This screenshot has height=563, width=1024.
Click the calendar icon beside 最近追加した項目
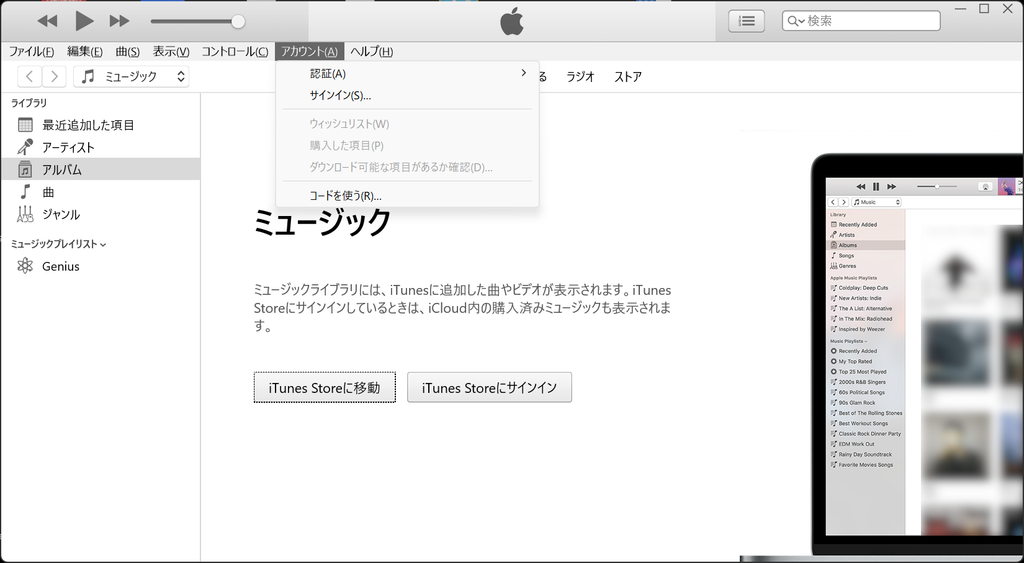click(25, 125)
